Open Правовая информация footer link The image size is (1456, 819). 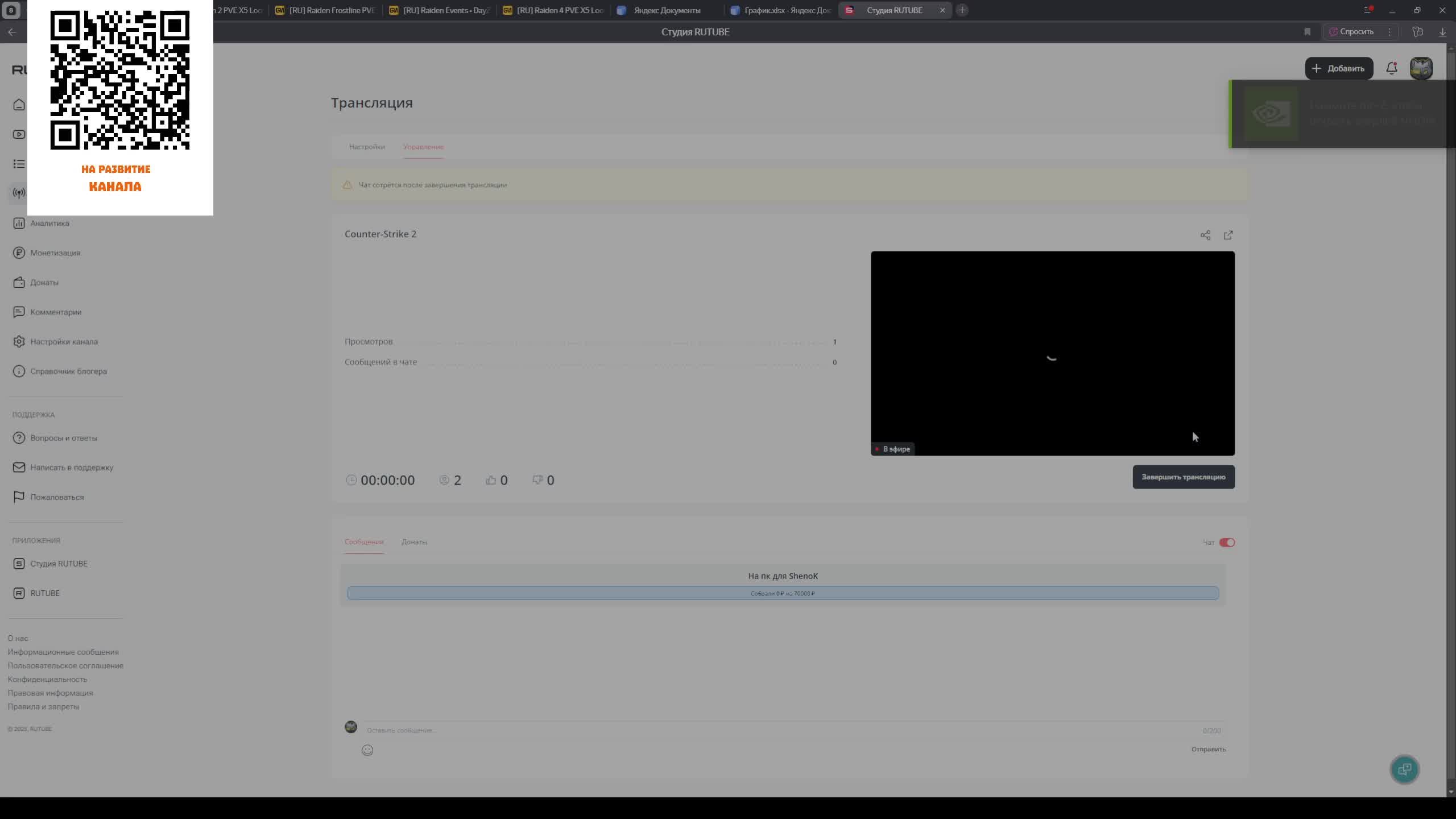50,693
